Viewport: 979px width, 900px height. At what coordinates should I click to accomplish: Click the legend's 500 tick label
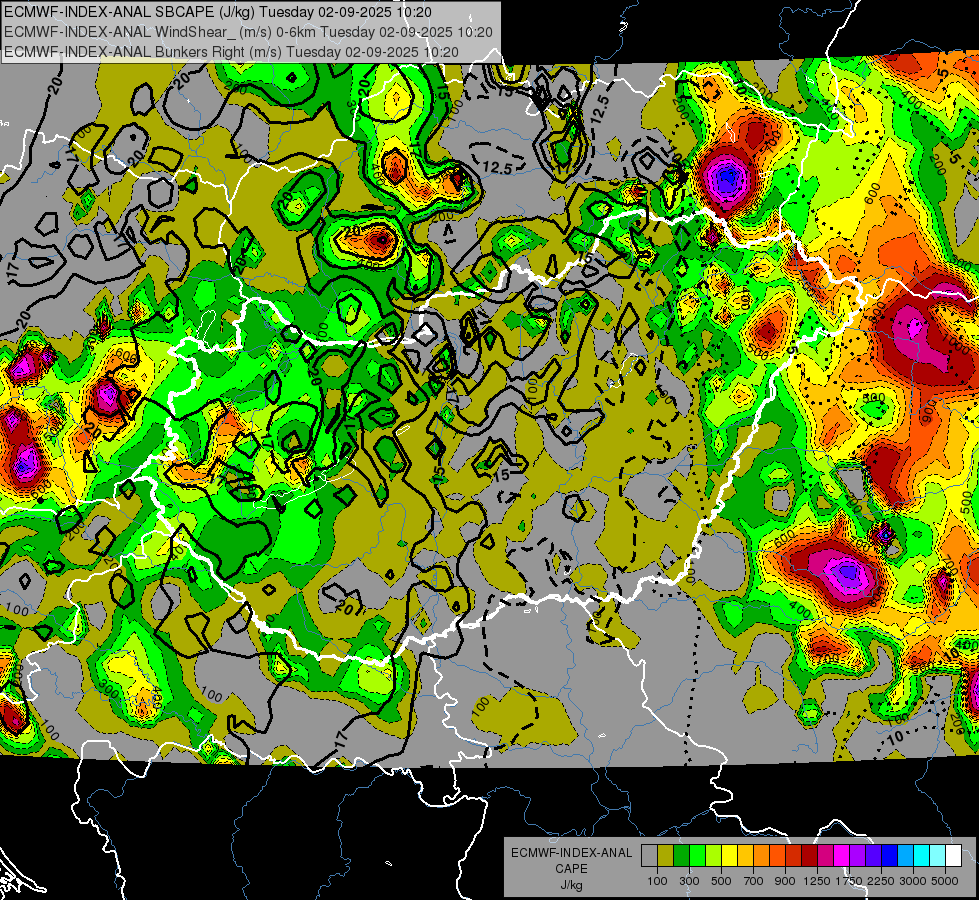click(x=721, y=881)
